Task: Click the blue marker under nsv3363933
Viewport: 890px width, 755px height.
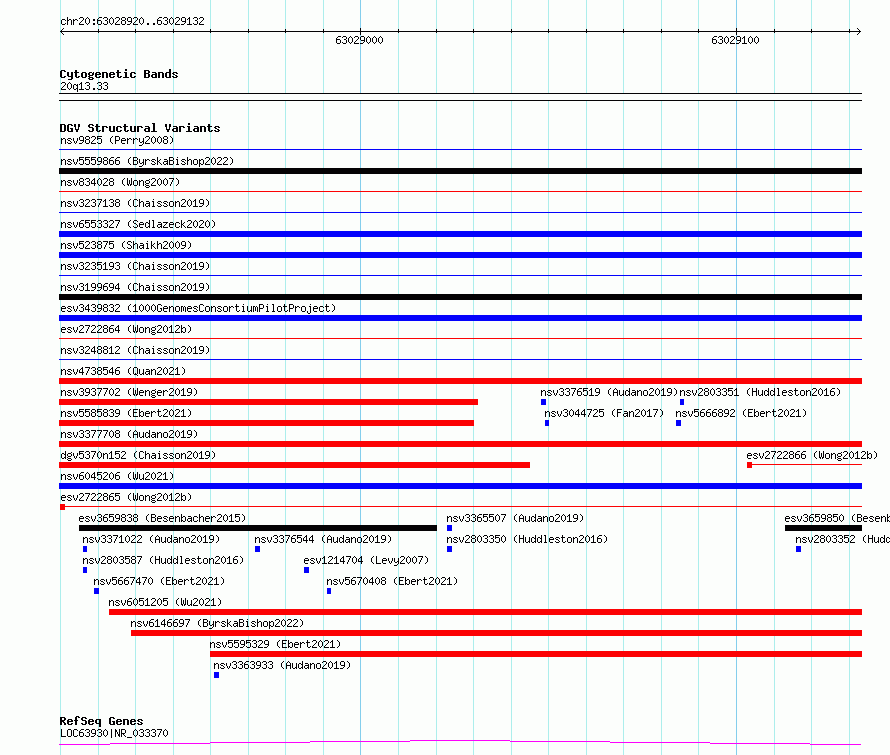Action: tap(216, 675)
